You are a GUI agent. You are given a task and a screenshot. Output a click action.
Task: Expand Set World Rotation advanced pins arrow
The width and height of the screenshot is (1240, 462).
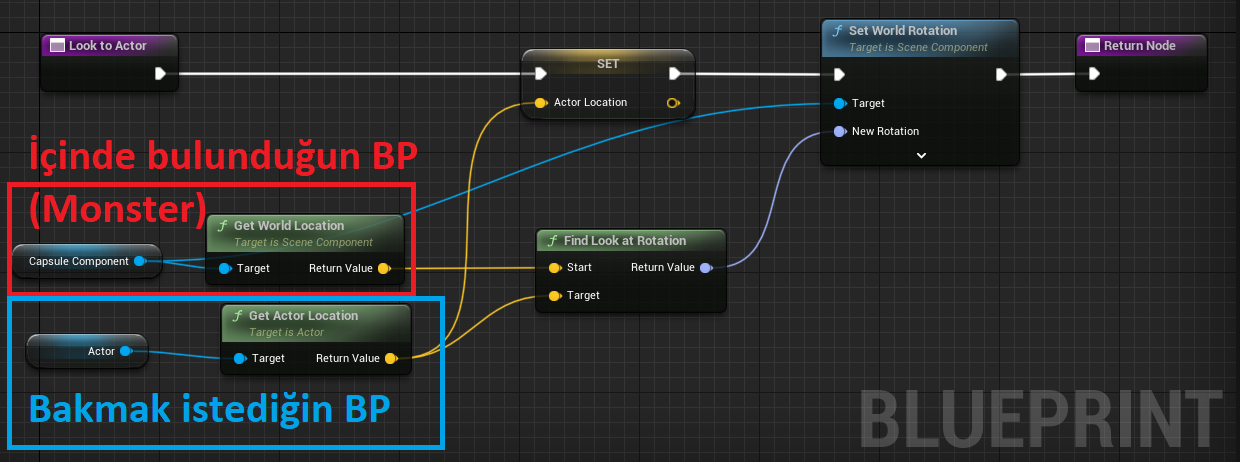click(x=921, y=155)
